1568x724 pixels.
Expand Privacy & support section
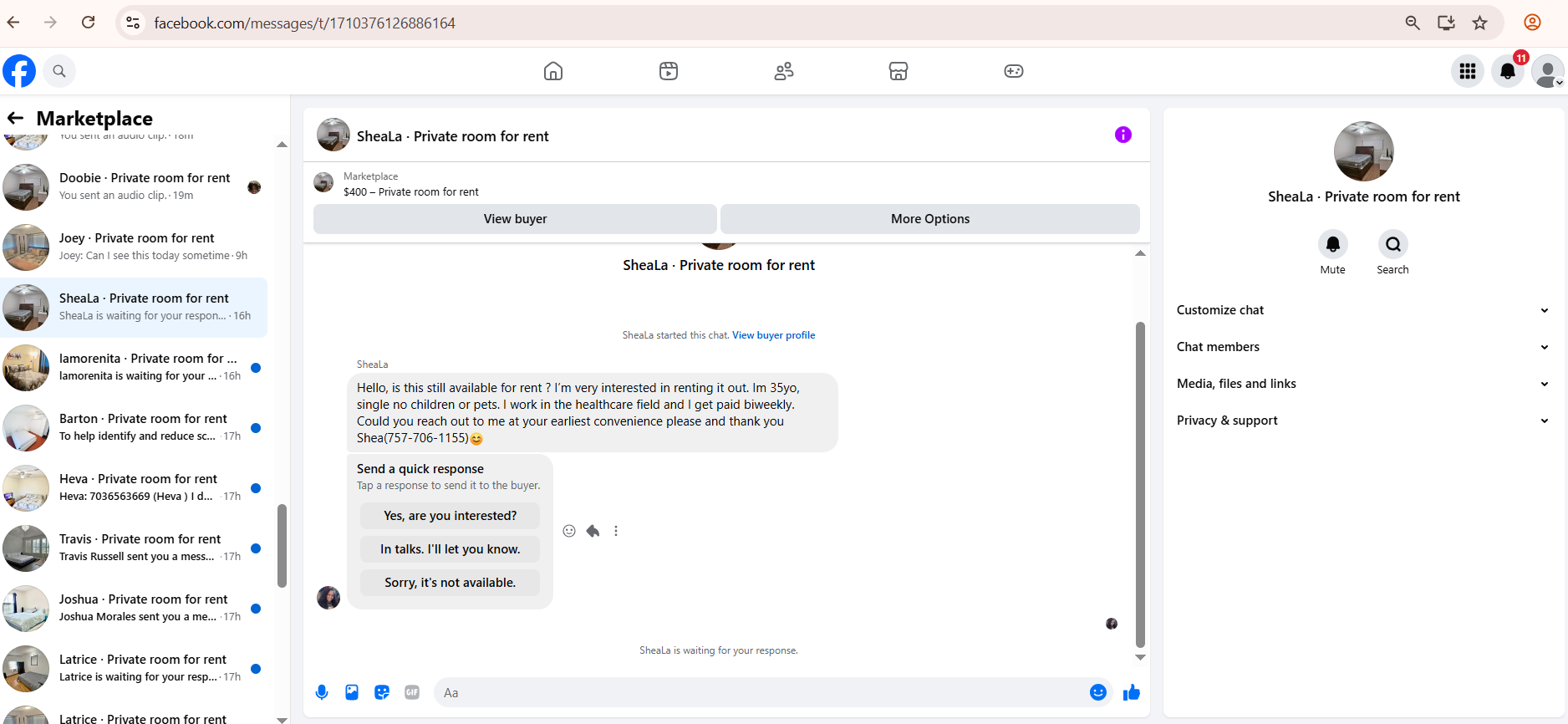[1363, 421]
